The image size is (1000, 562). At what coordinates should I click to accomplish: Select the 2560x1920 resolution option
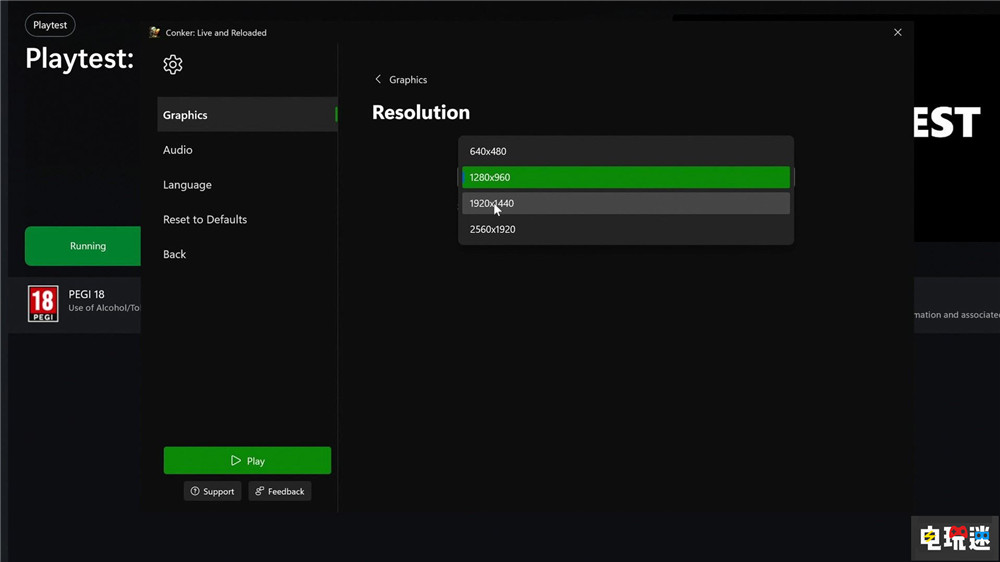point(626,230)
